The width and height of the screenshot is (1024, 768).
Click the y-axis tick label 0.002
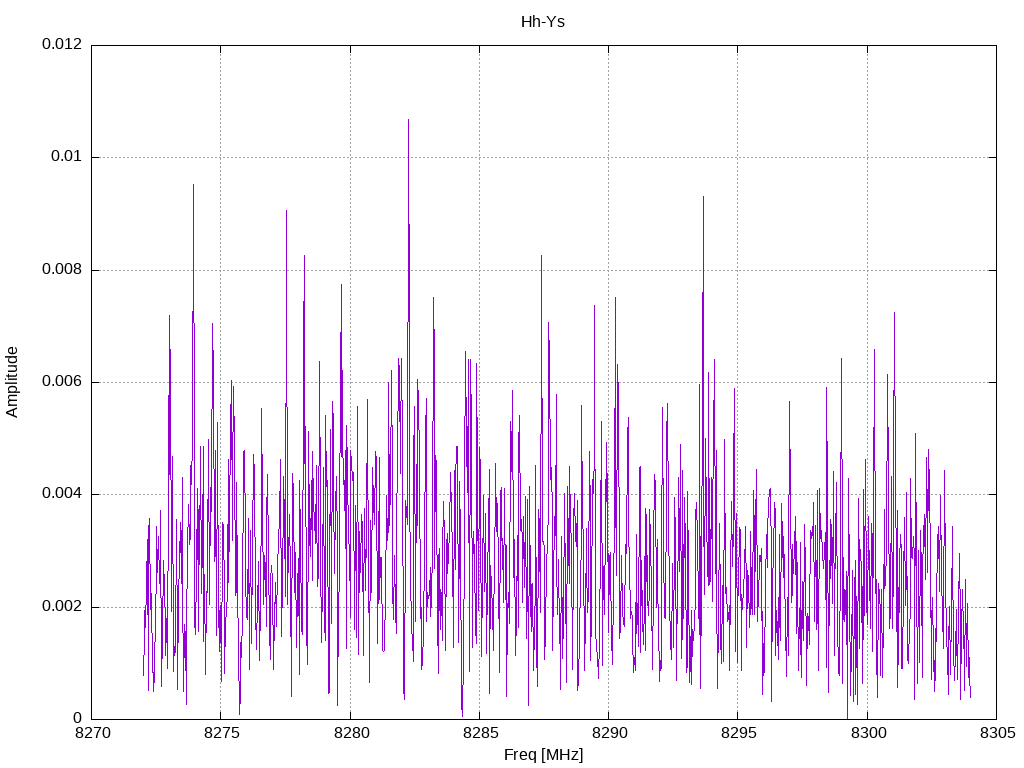62,606
